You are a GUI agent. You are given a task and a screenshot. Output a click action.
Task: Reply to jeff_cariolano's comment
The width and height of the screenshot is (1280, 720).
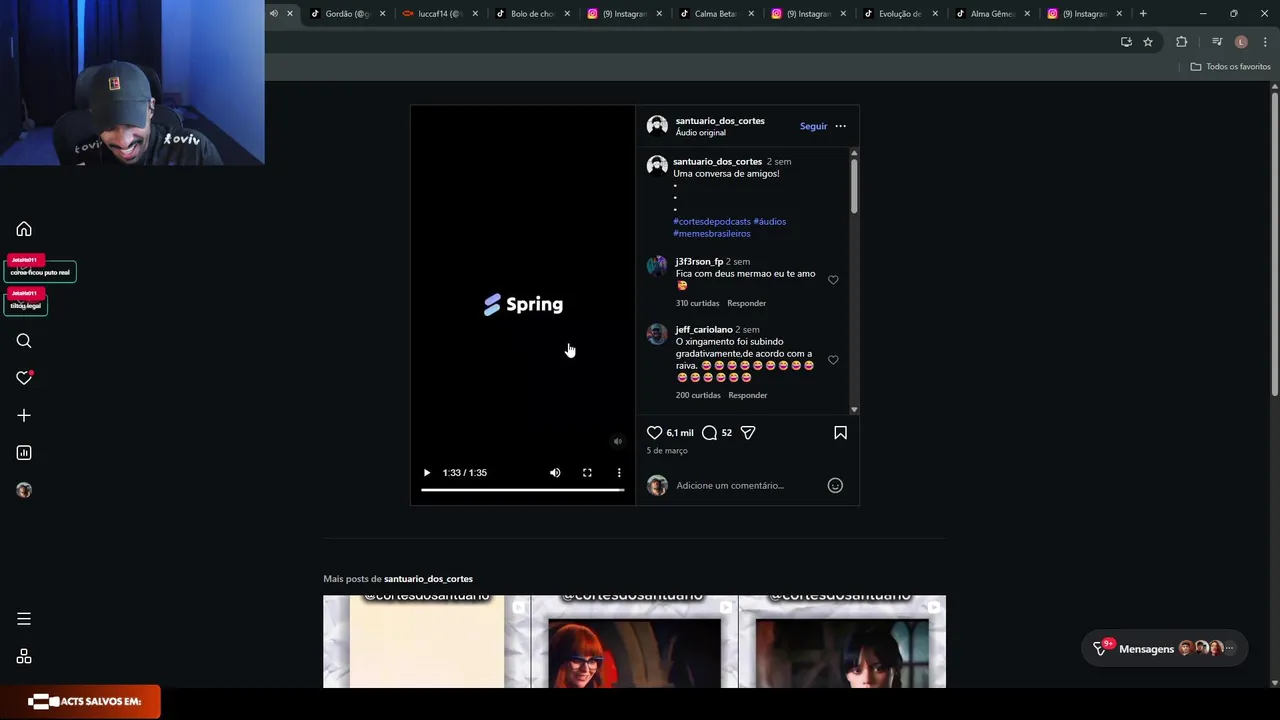(748, 395)
